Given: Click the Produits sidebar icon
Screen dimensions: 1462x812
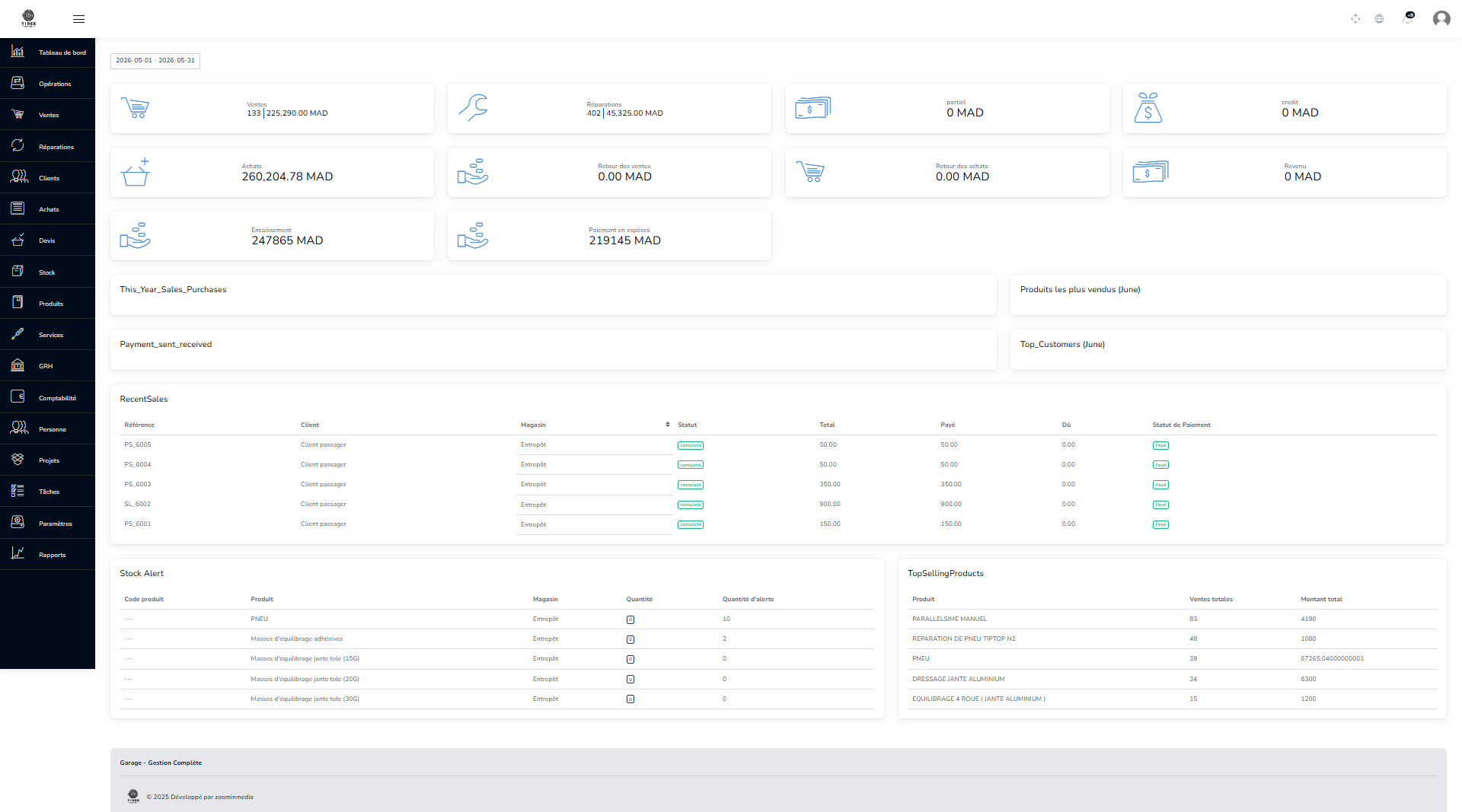Looking at the screenshot, I should click(x=18, y=303).
